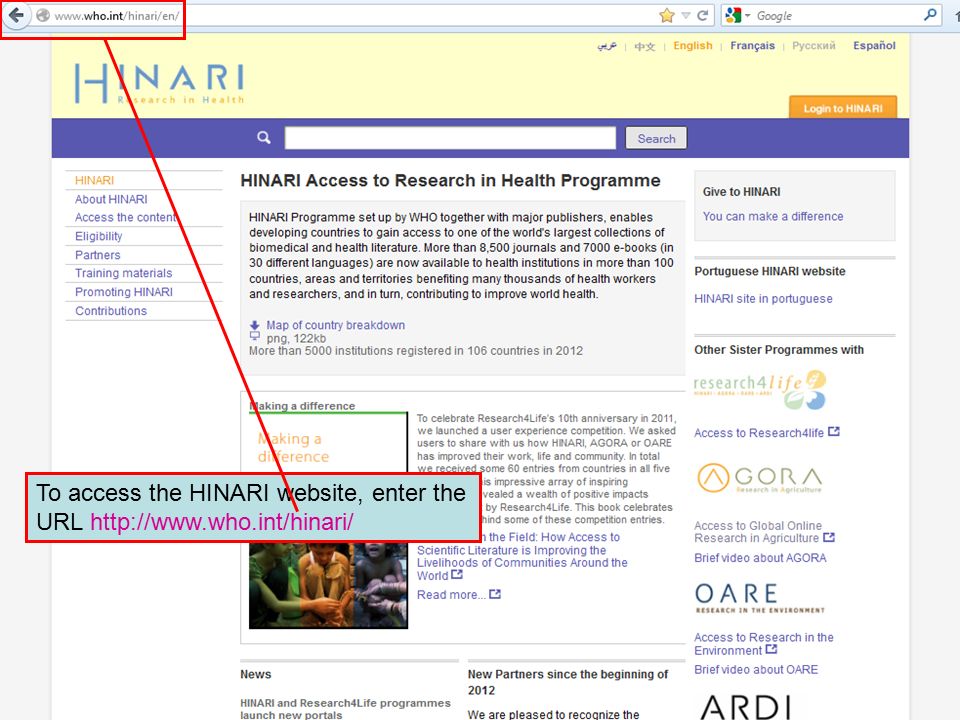
Task: Click the Give to HINARI heading
Action: (x=741, y=192)
